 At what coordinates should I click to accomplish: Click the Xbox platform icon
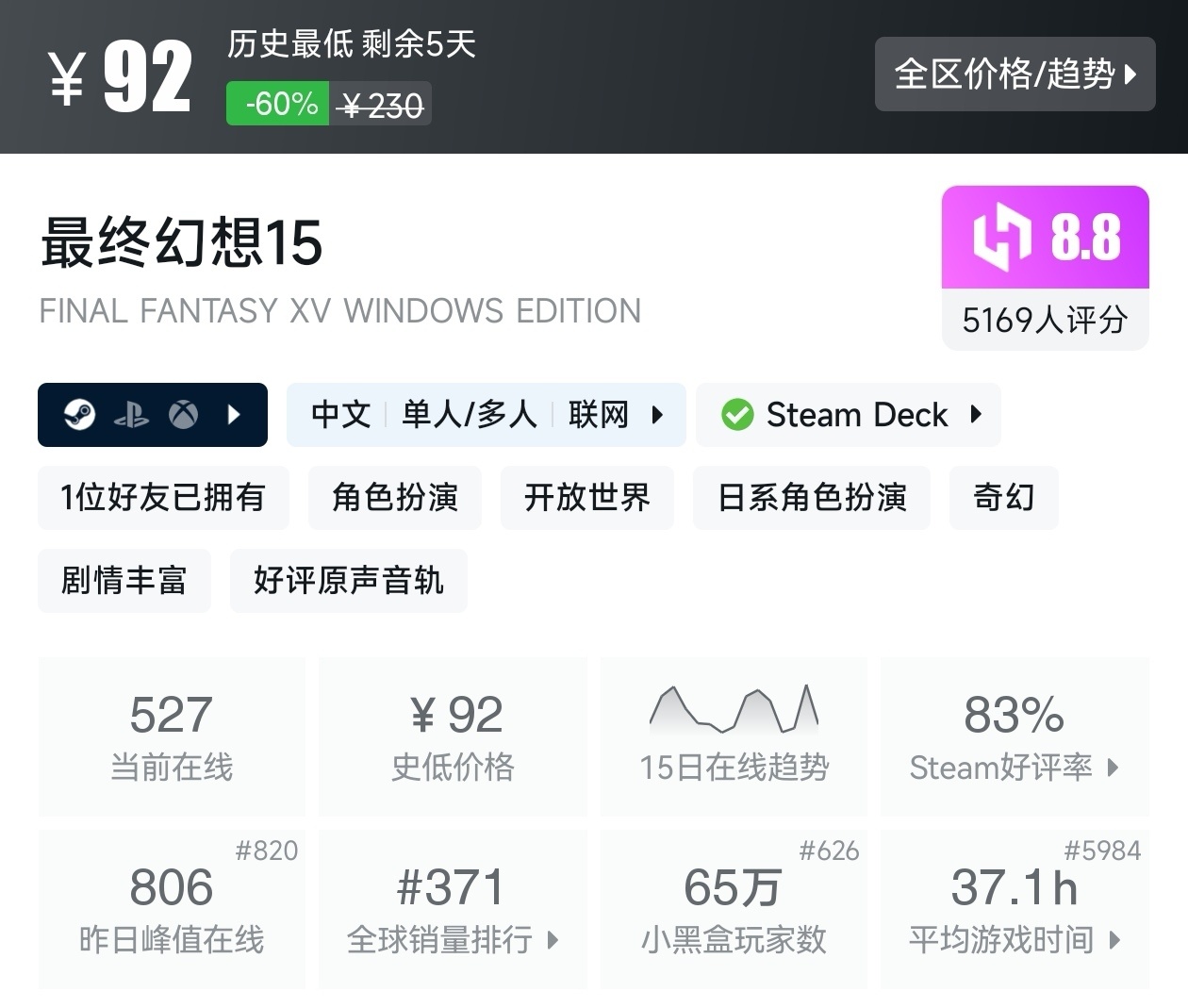[183, 415]
